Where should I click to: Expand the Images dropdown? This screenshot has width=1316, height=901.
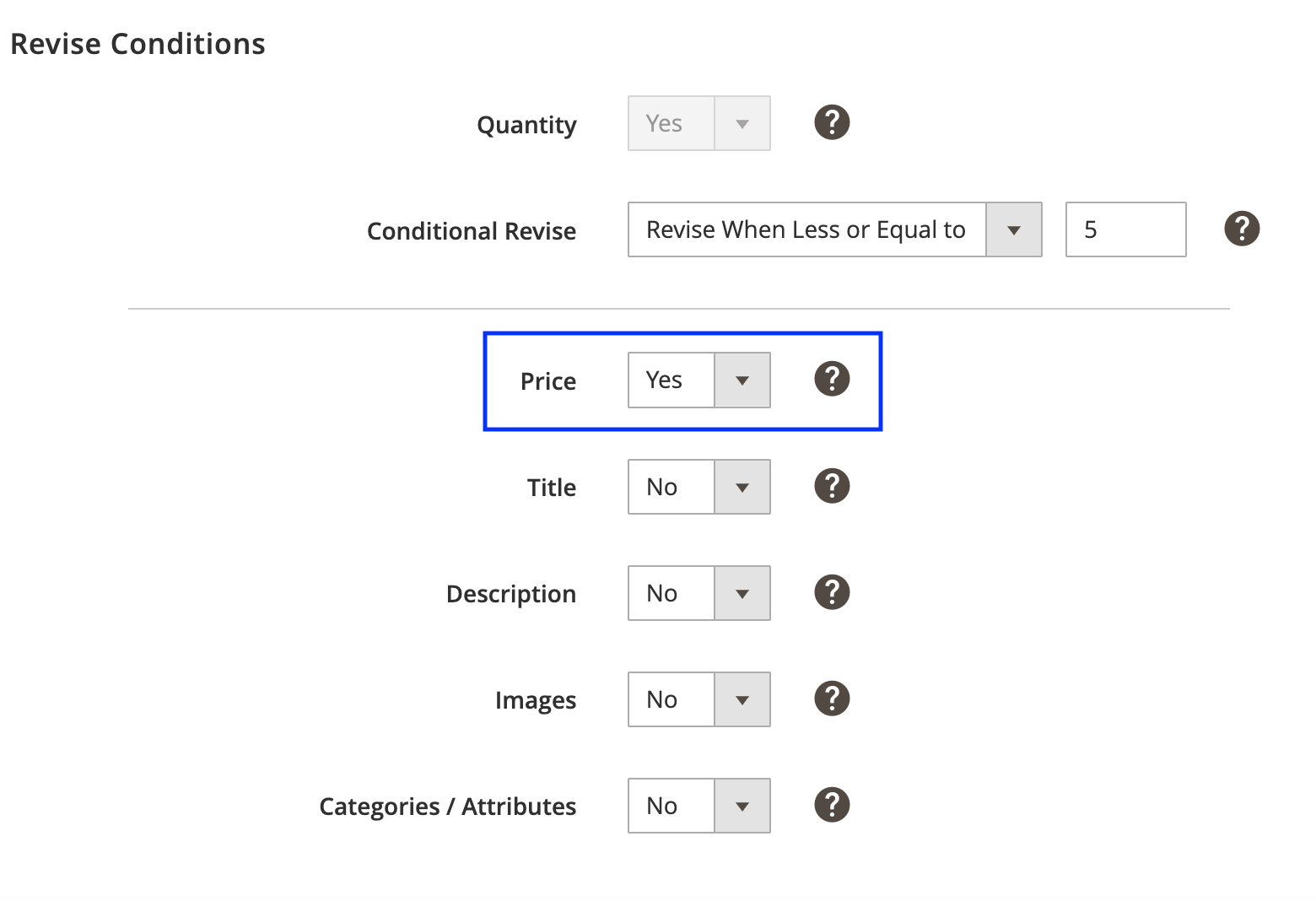click(698, 699)
